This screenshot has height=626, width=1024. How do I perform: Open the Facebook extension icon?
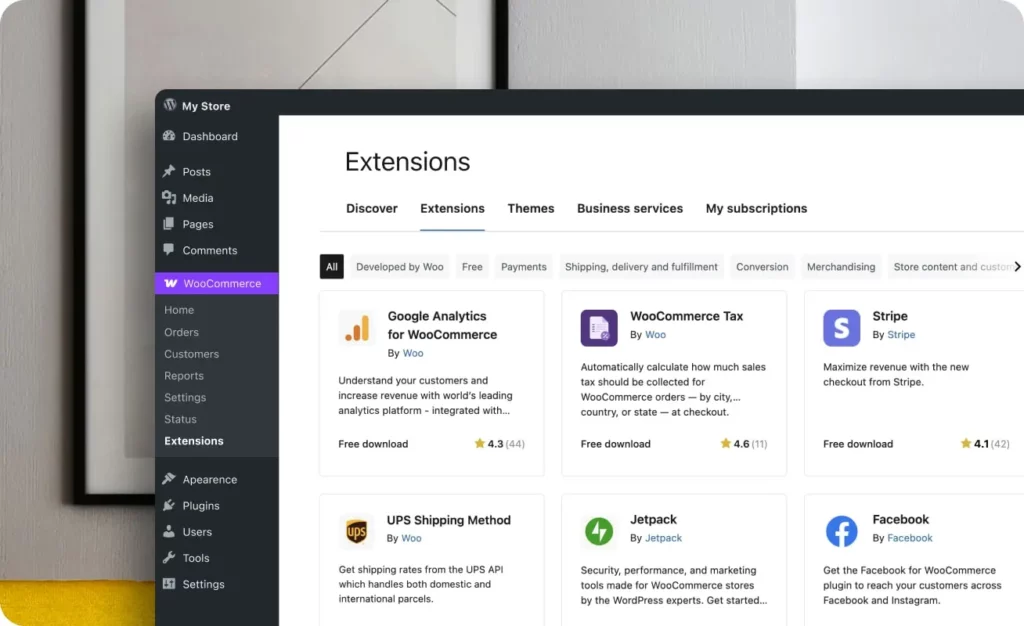tap(841, 531)
